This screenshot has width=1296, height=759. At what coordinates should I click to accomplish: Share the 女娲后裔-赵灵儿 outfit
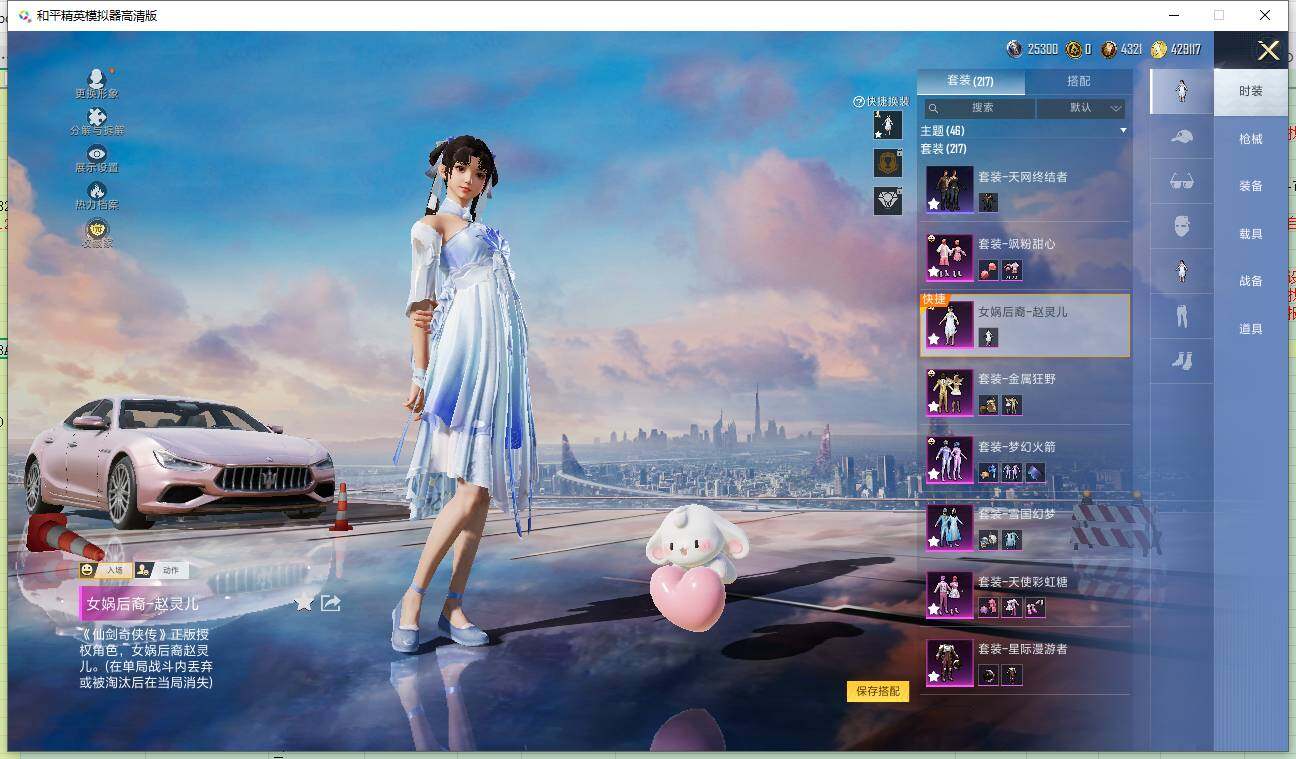(x=331, y=602)
